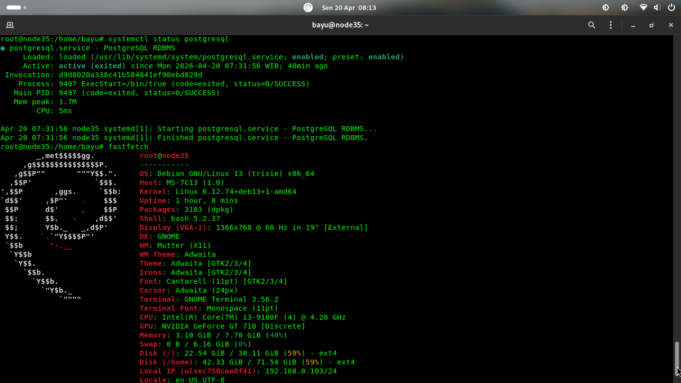Click the DE: GNOME line

(159, 237)
